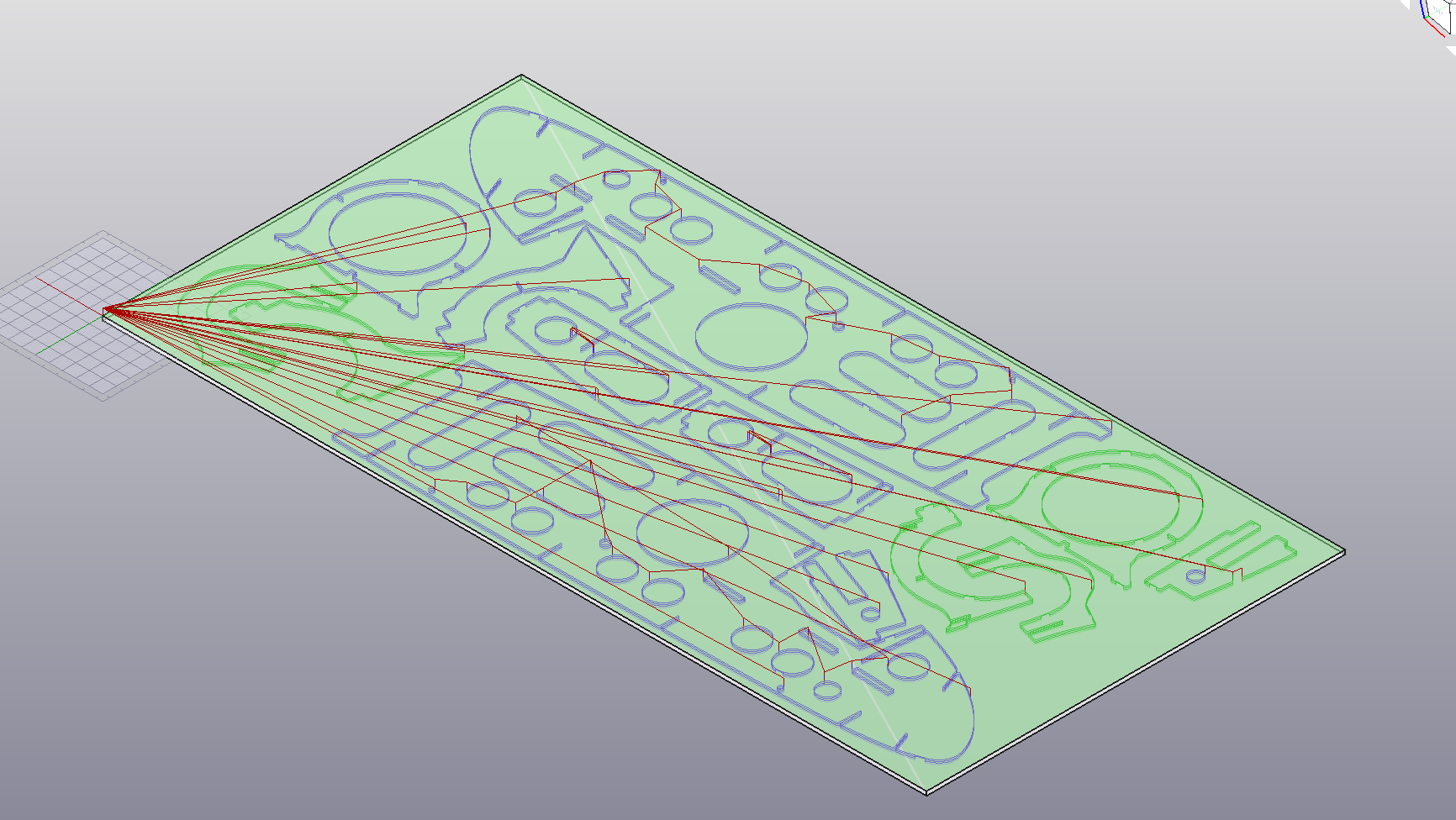Image resolution: width=1456 pixels, height=820 pixels.
Task: Select the red X axis line on the grid
Action: [67, 294]
